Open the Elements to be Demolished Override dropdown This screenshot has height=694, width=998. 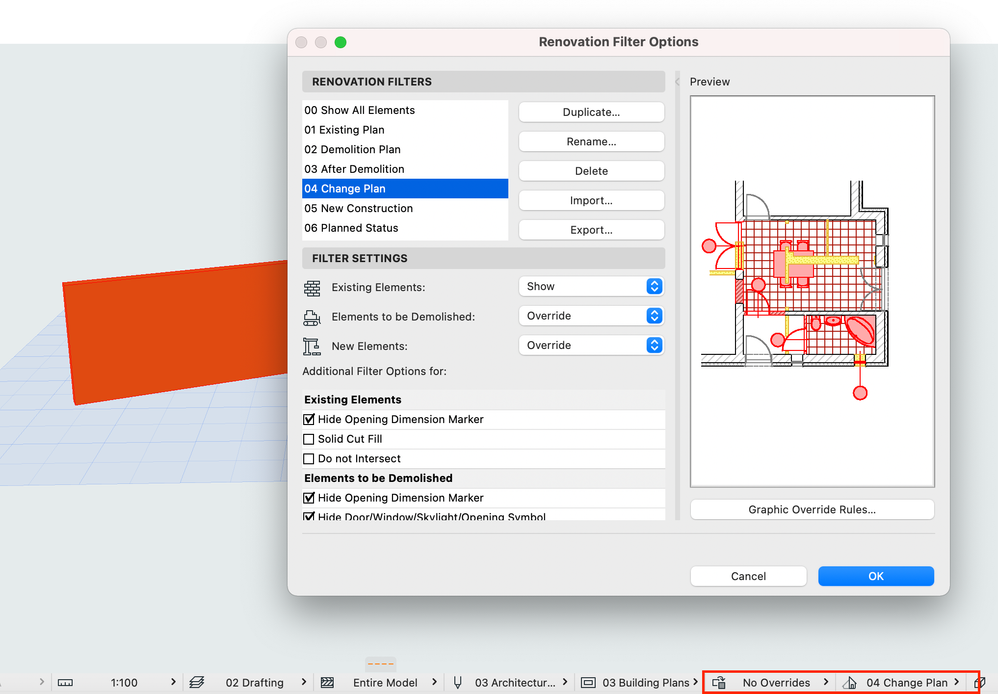[591, 316]
